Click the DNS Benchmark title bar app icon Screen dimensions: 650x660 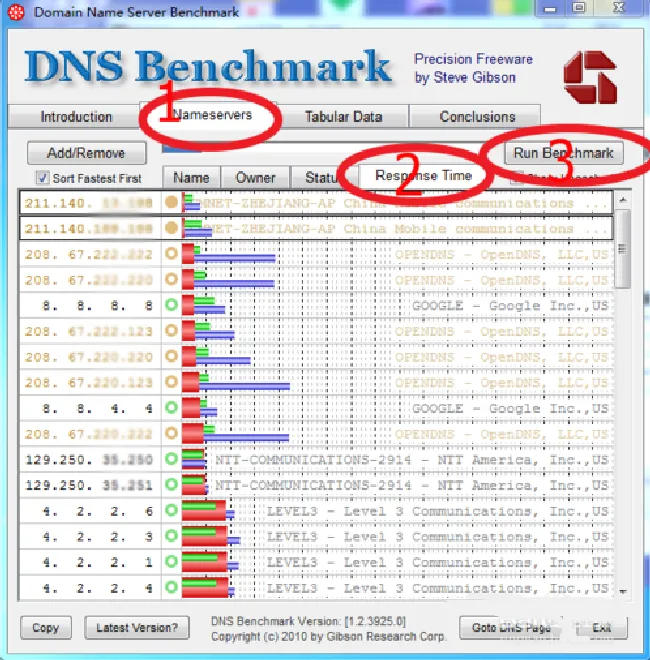(x=16, y=12)
